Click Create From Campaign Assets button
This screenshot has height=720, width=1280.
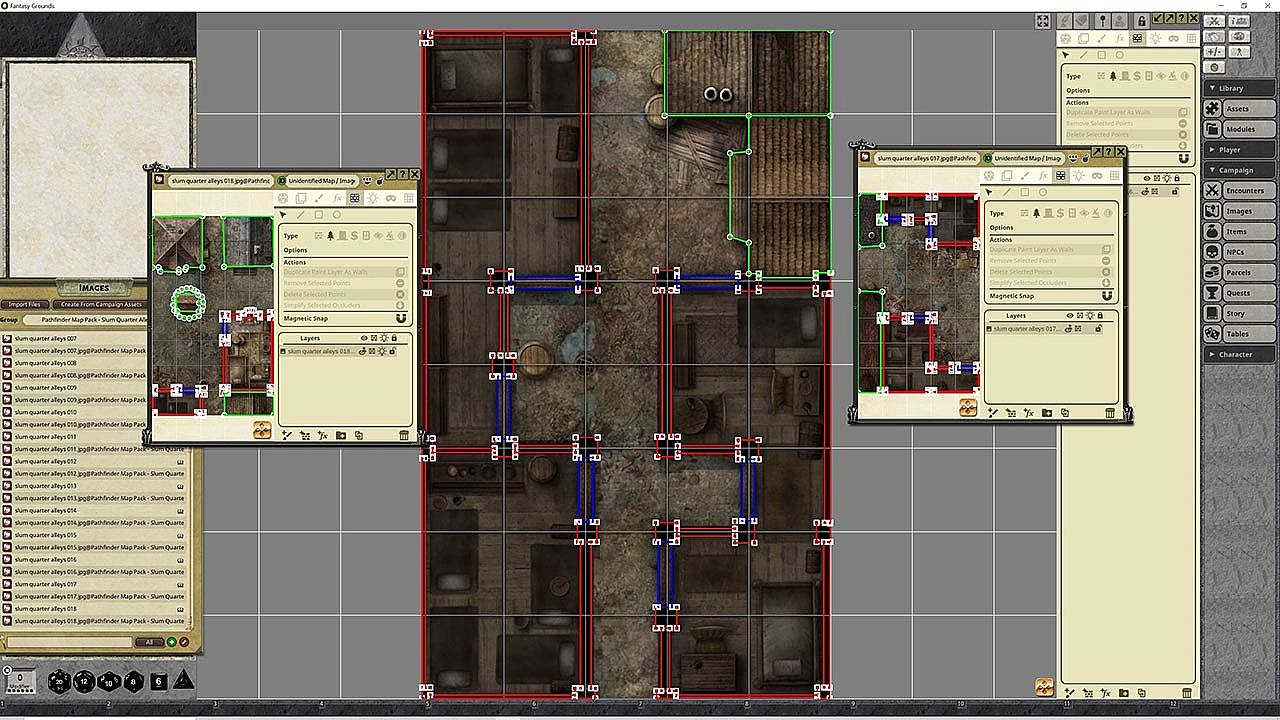(x=101, y=304)
